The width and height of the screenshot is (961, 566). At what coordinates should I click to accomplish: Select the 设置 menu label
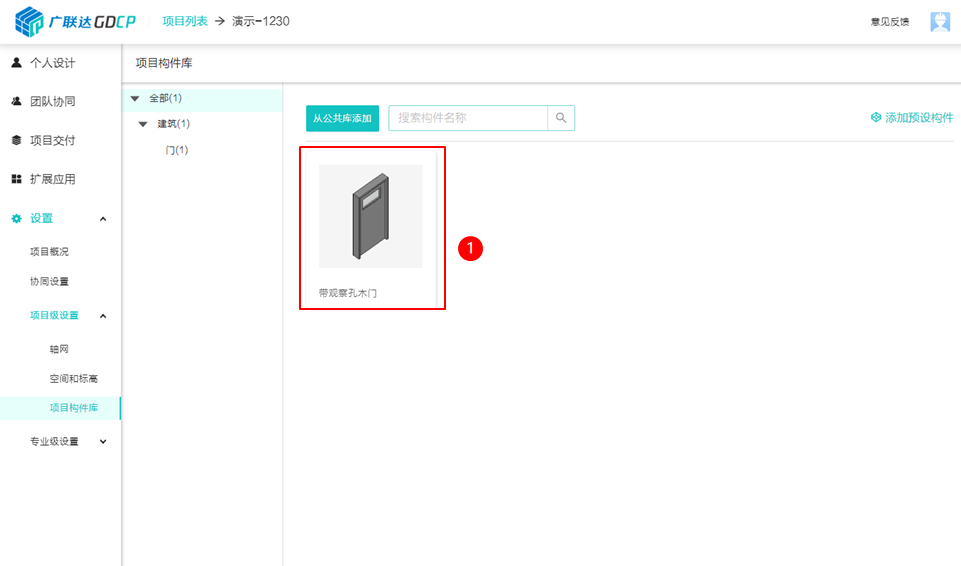pos(41,218)
